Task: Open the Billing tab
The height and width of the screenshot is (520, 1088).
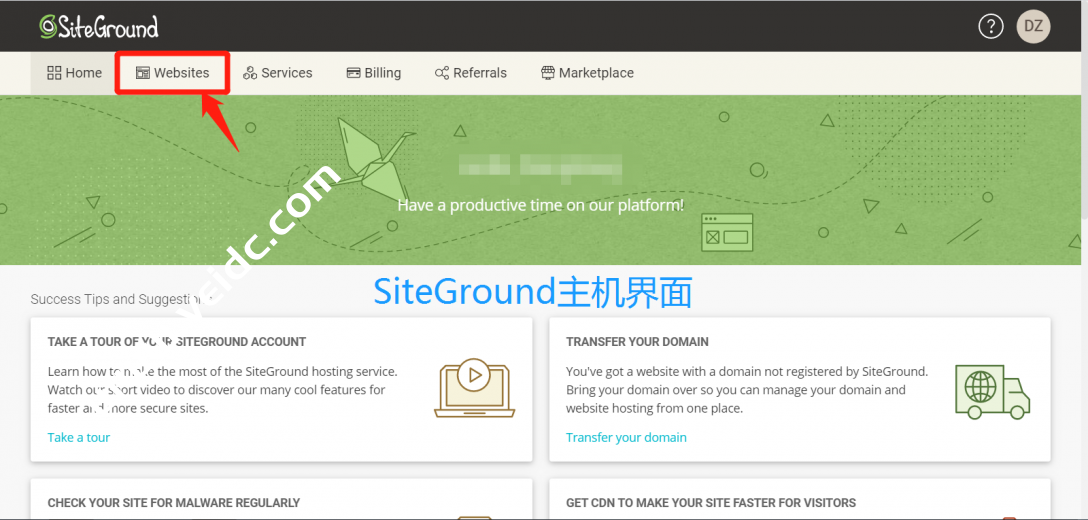Action: point(373,73)
